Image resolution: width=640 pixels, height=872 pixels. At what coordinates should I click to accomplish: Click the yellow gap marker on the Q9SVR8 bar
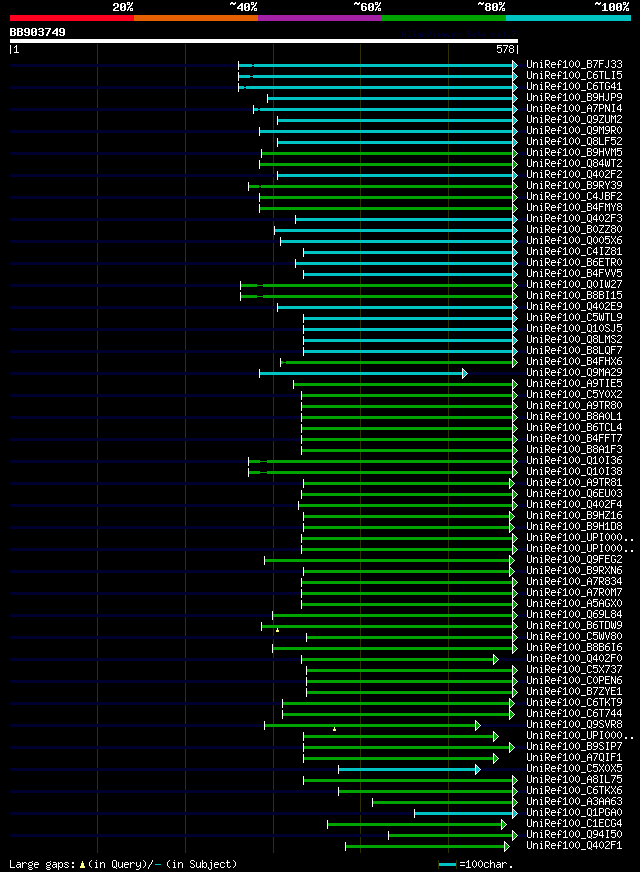coord(334,729)
